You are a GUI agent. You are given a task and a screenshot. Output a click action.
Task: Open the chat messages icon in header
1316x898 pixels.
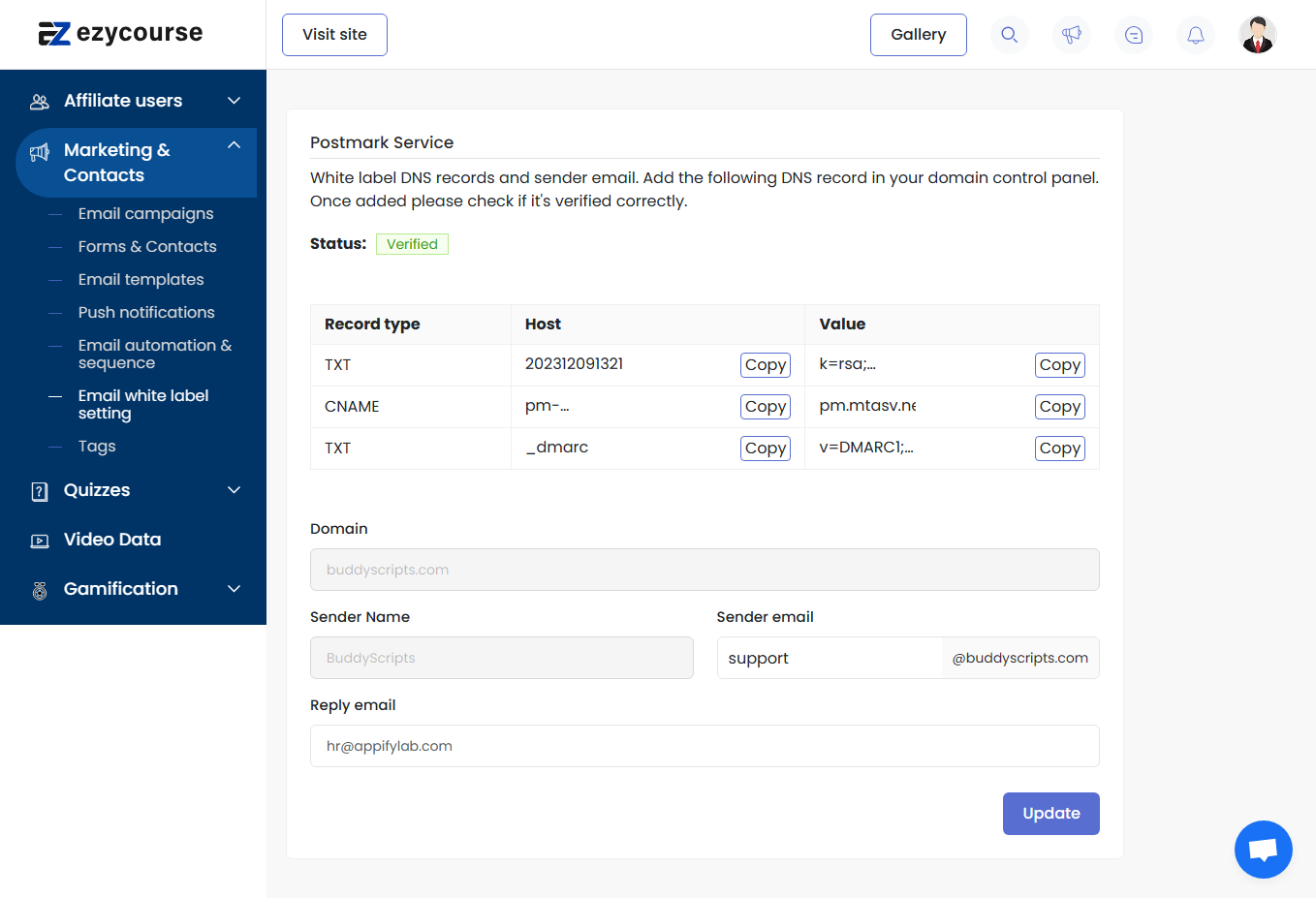click(1134, 35)
